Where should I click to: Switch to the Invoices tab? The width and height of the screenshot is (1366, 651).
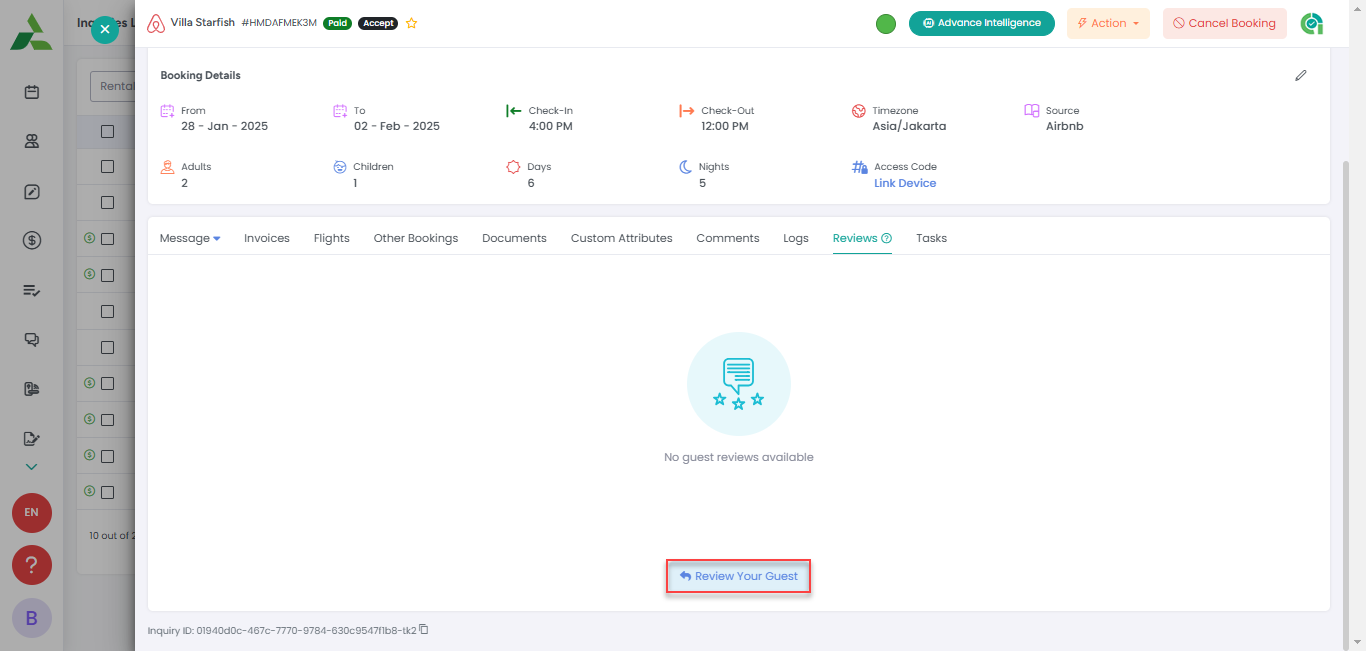267,238
